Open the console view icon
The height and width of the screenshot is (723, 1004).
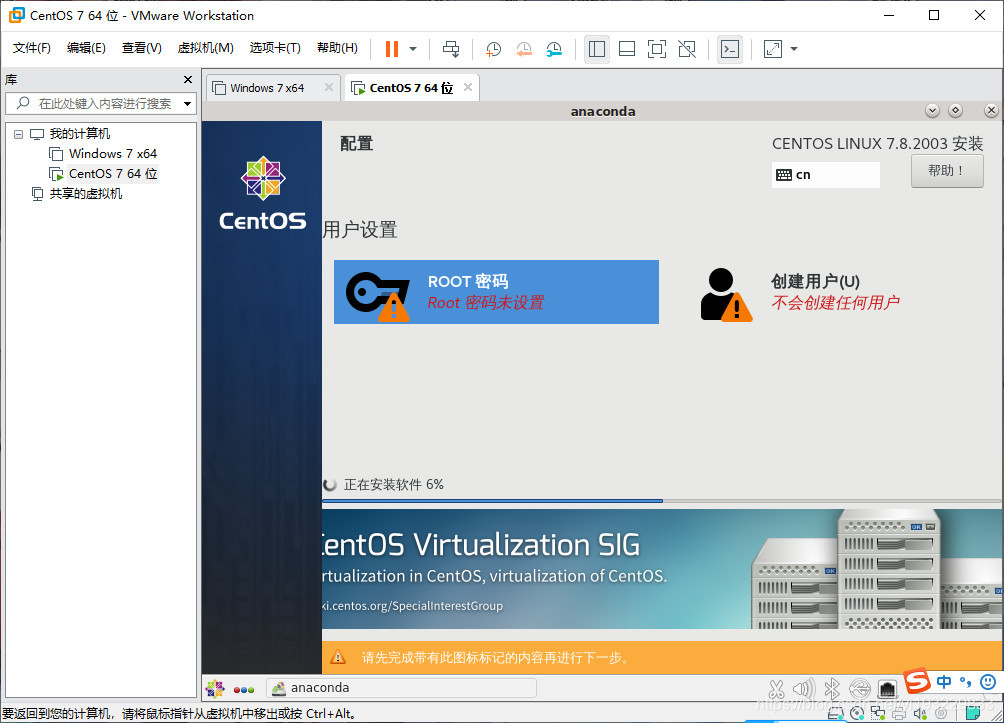[730, 49]
